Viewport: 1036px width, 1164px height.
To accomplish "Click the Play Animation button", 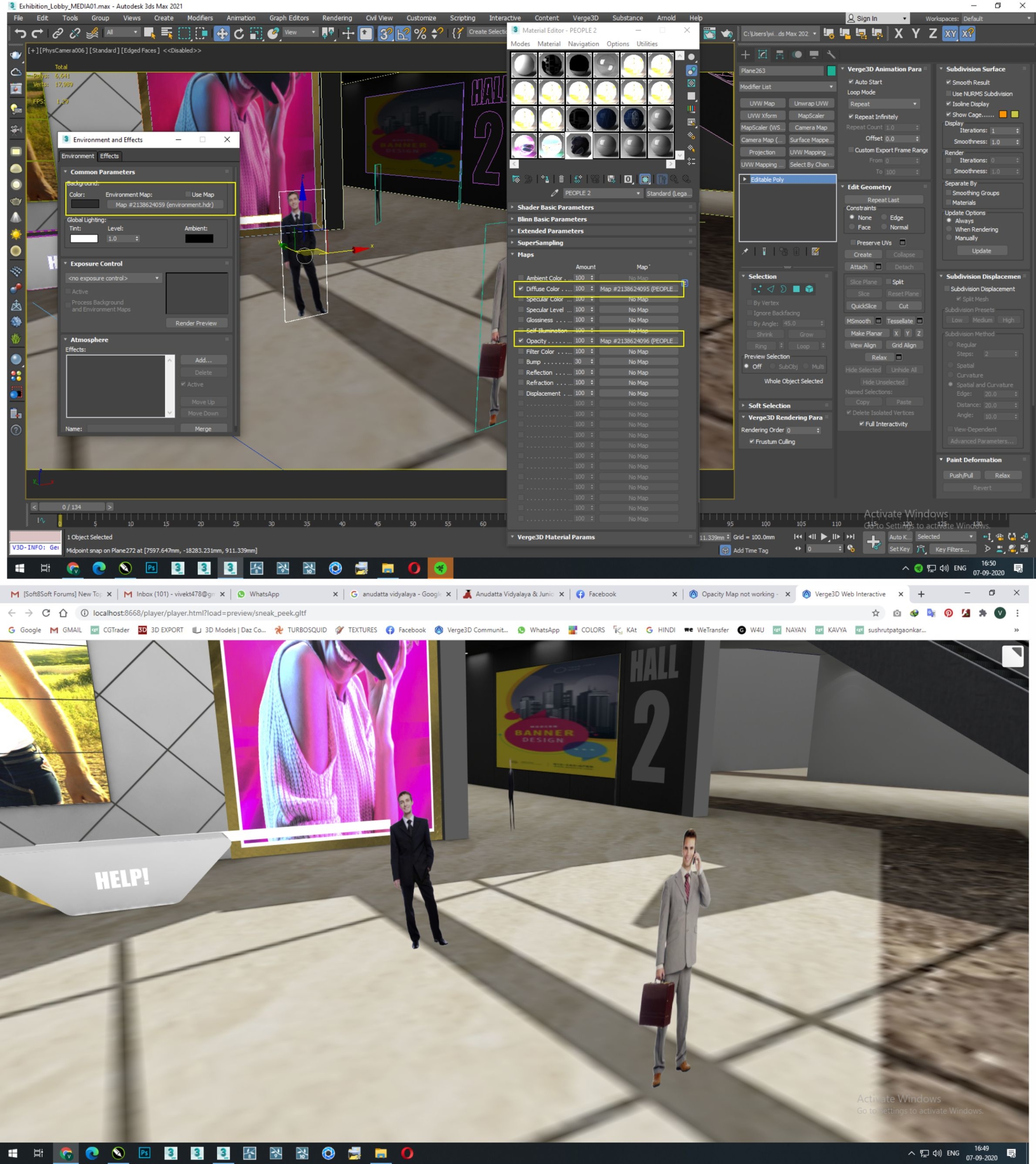I will click(x=824, y=537).
